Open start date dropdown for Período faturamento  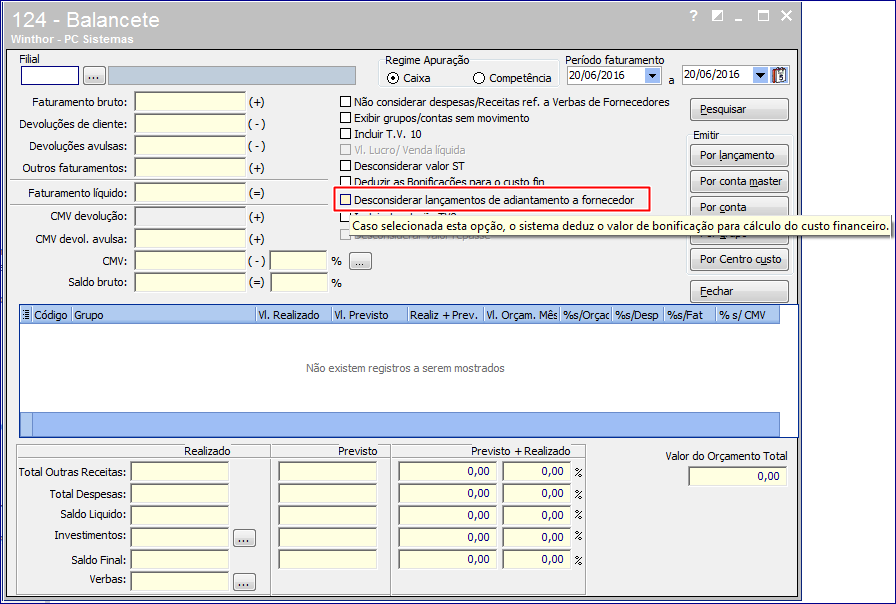pos(652,75)
